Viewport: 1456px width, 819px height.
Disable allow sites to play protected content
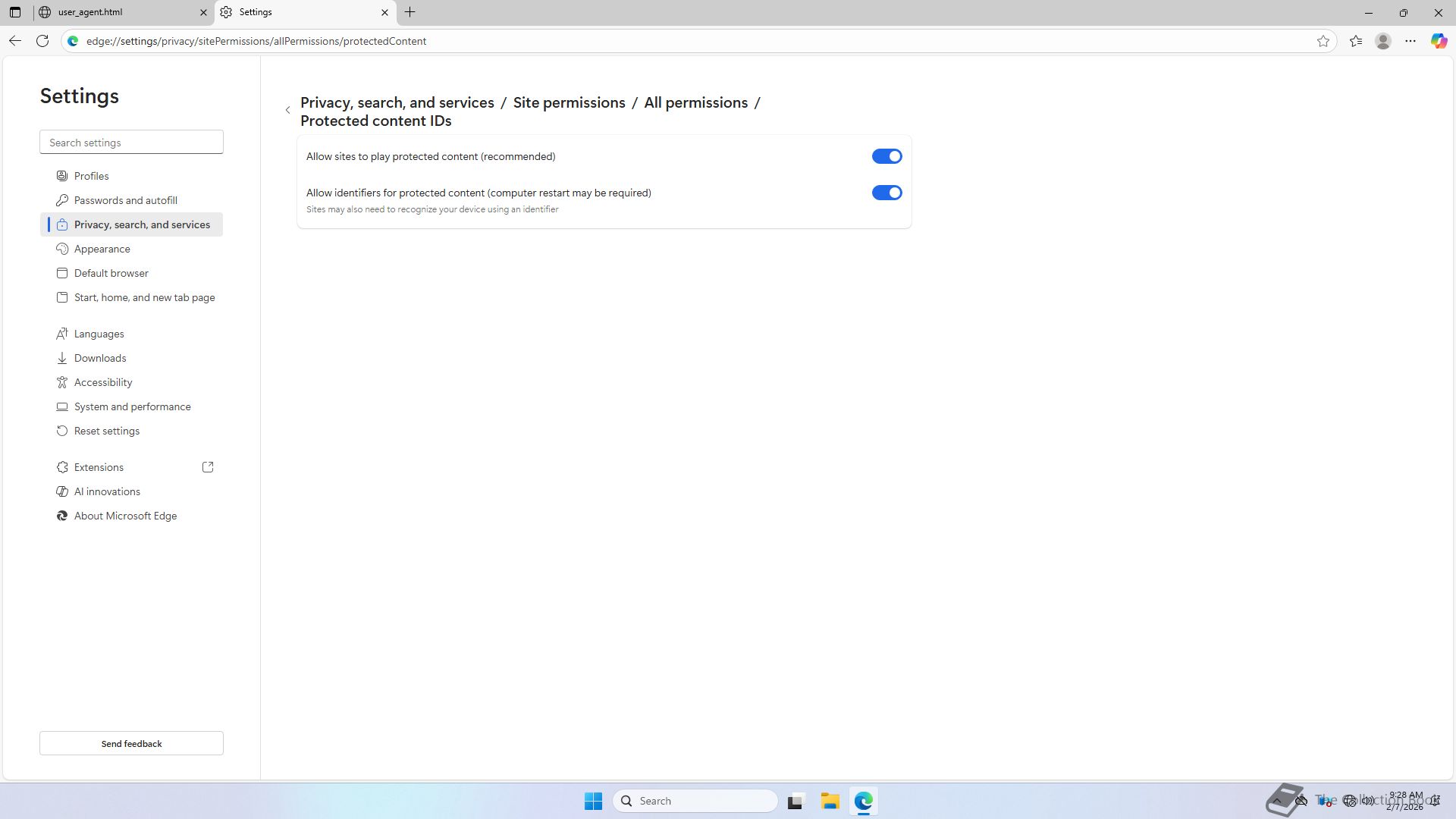point(886,156)
